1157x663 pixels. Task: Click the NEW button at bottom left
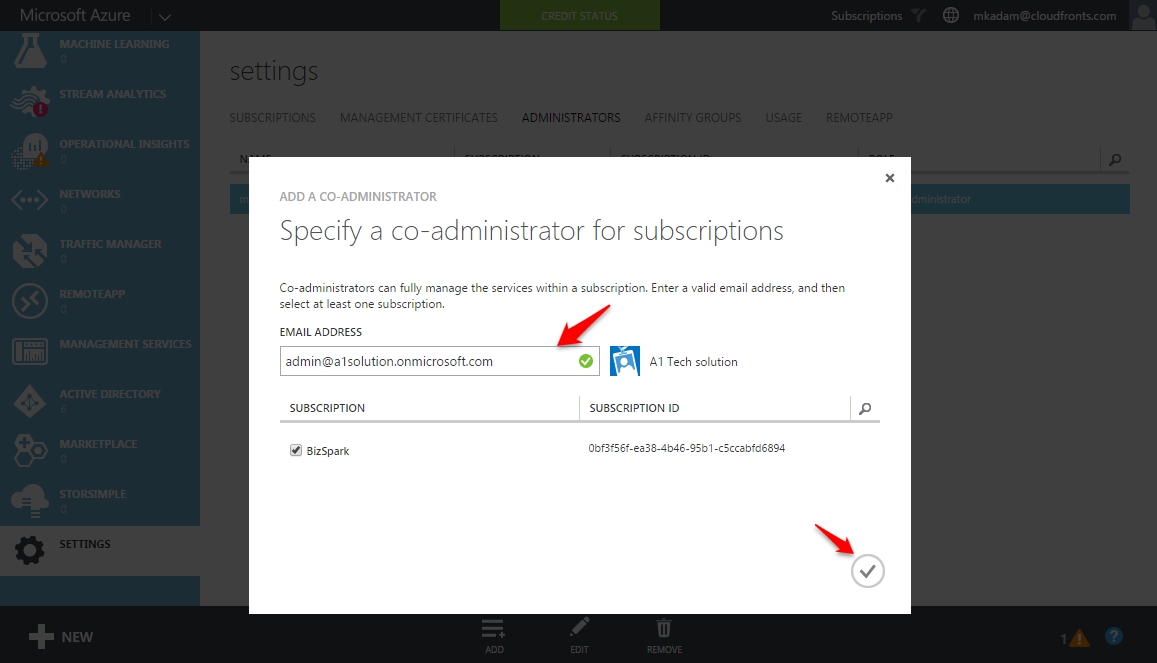(61, 636)
